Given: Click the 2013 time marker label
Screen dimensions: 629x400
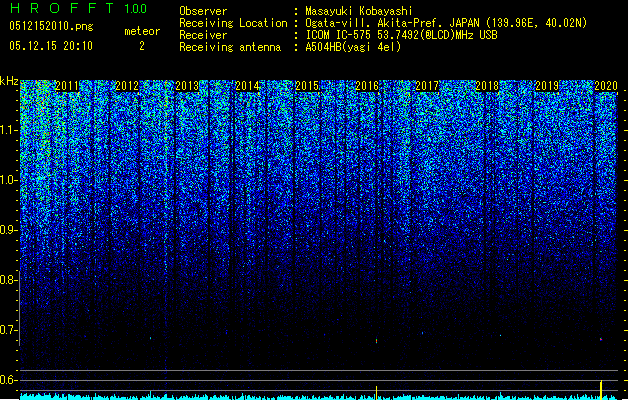Looking at the screenshot, I should tap(187, 86).
